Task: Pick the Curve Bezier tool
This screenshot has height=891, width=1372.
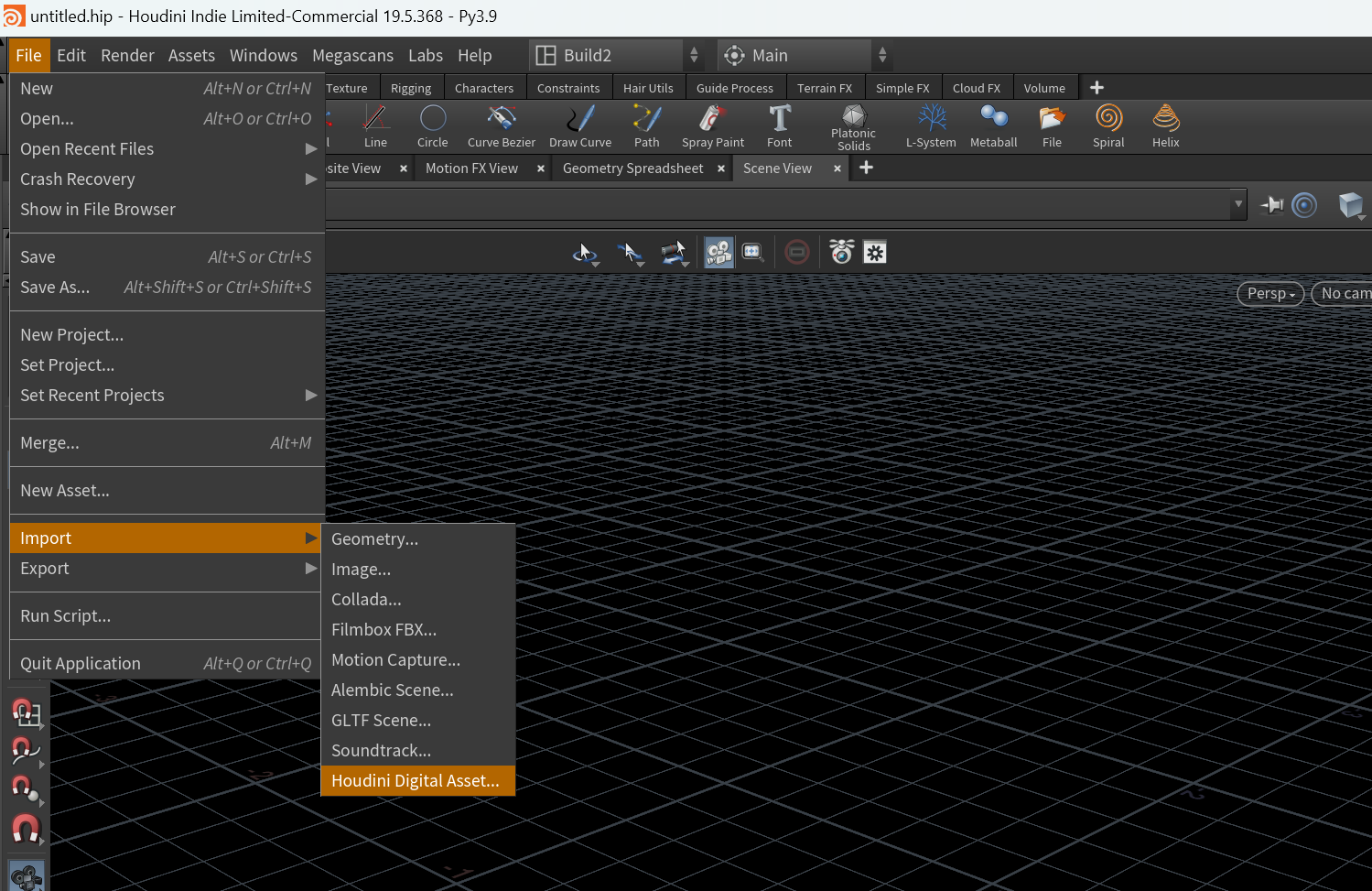Action: [x=502, y=126]
